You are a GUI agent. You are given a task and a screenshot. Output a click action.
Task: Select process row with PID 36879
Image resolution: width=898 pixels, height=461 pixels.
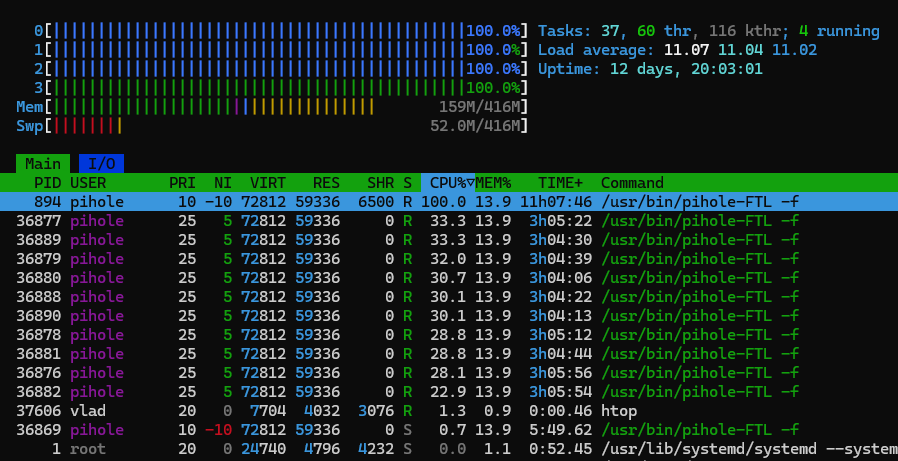[x=449, y=258]
